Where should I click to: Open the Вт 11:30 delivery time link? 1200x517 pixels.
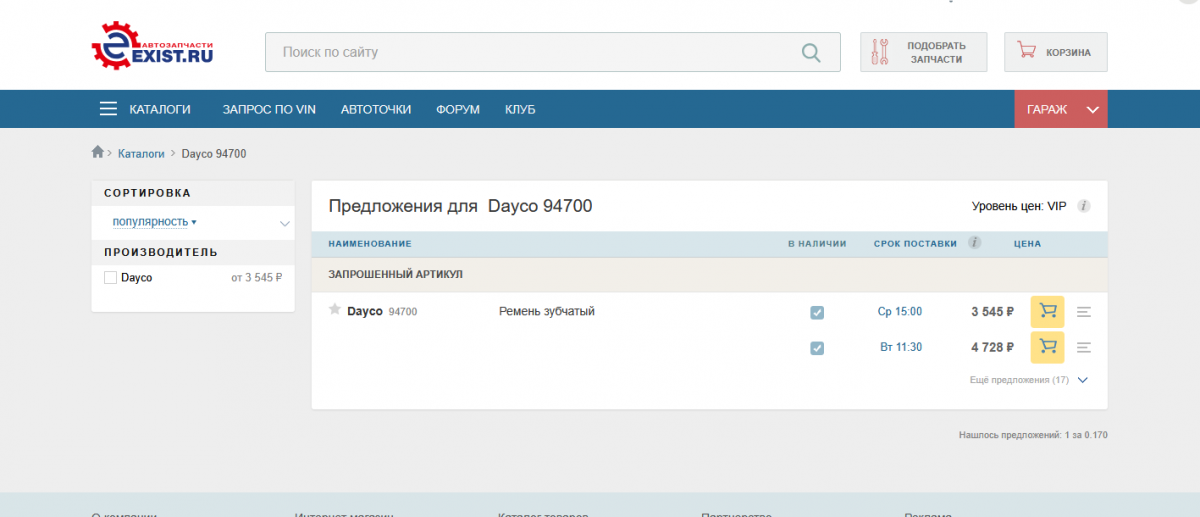coord(901,347)
